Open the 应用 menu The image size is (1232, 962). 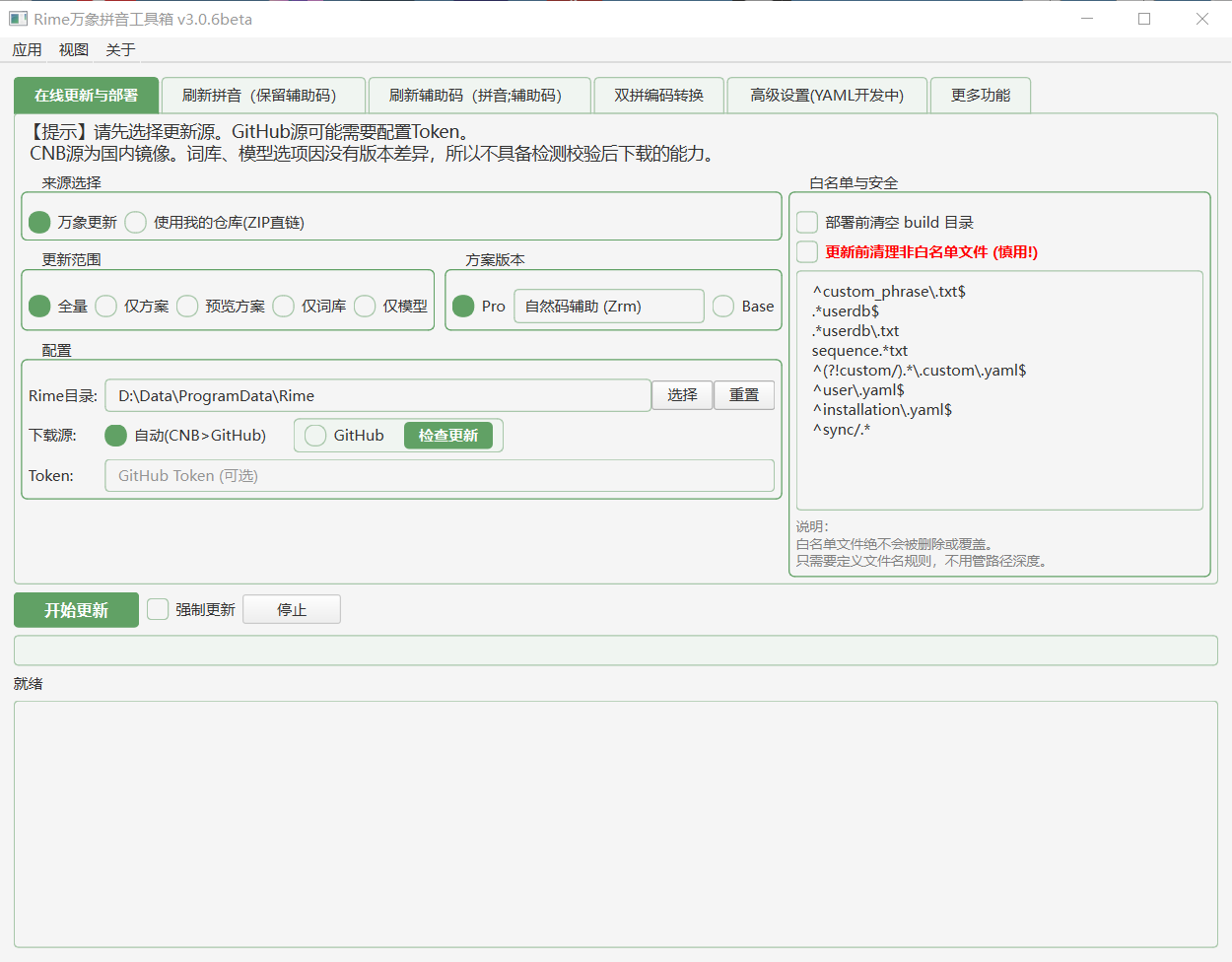(28, 50)
